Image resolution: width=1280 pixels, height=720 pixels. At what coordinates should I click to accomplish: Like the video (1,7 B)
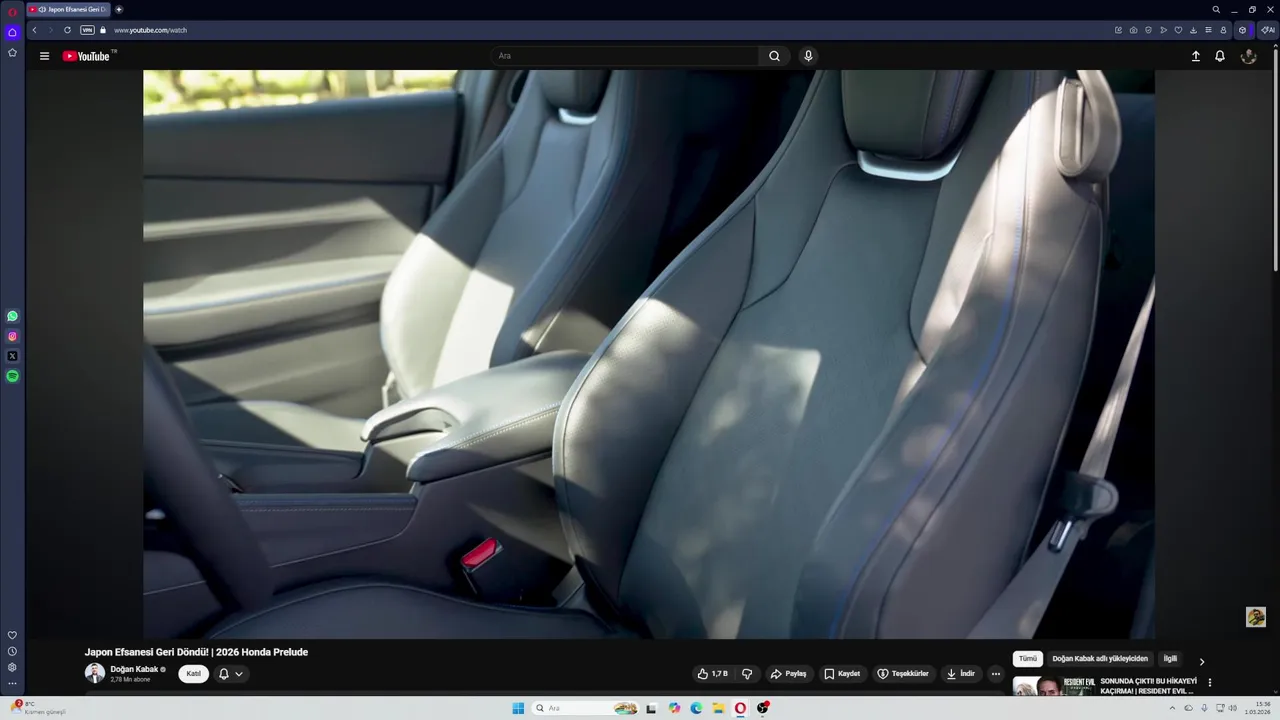click(x=713, y=674)
